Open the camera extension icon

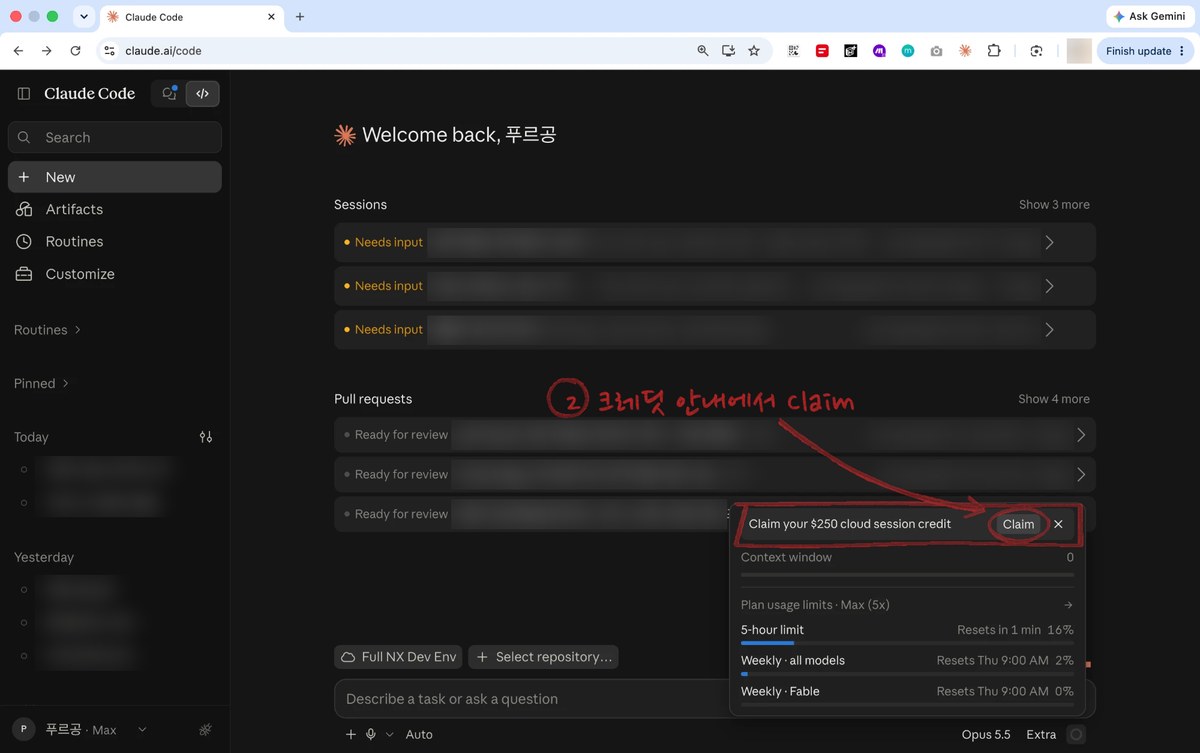936,51
